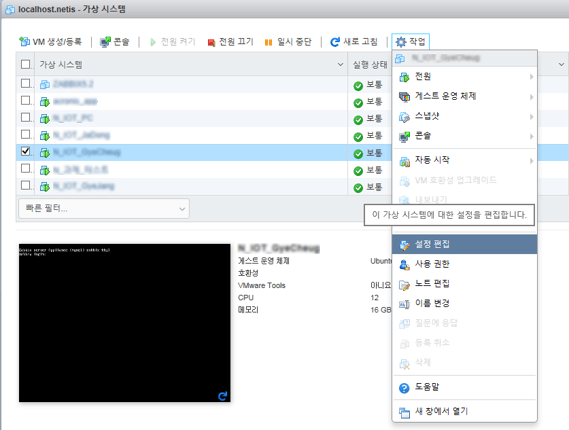Check the N_IOT_JaDong row checkbox
Screen dimensions: 569x430
[25, 134]
